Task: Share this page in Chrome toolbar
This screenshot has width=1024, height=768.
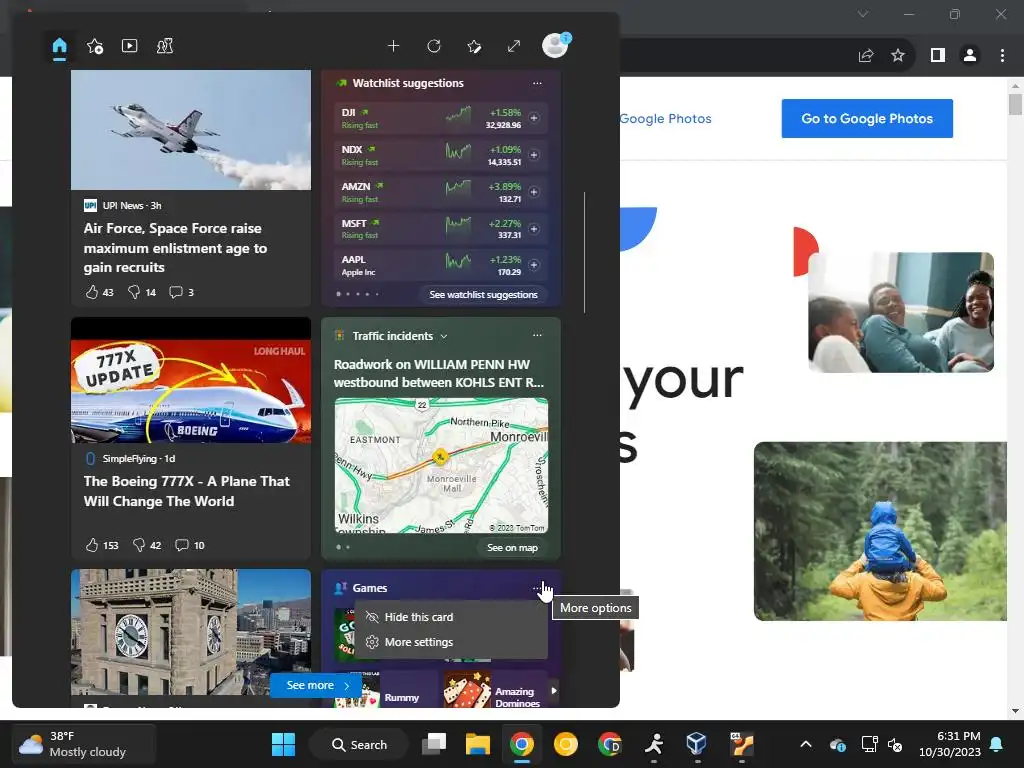Action: point(866,56)
